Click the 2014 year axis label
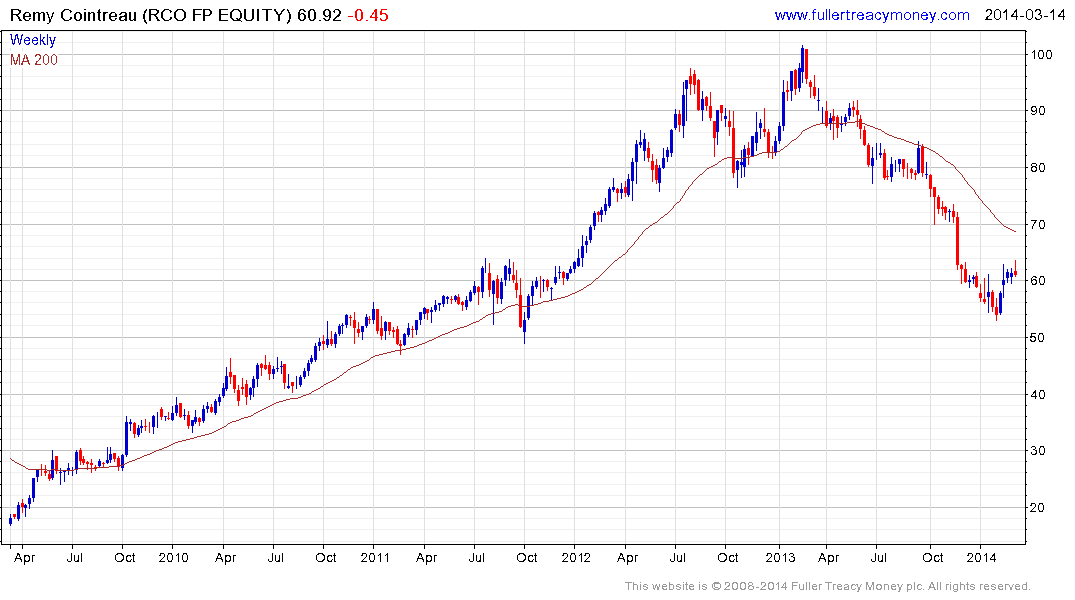Image resolution: width=1075 pixels, height=600 pixels. (981, 557)
